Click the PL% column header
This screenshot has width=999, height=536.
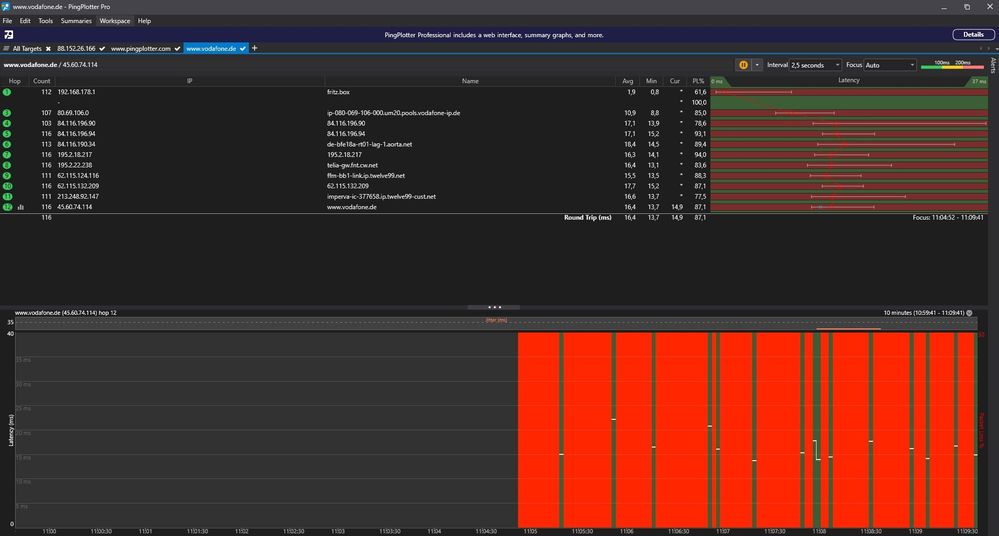point(698,81)
